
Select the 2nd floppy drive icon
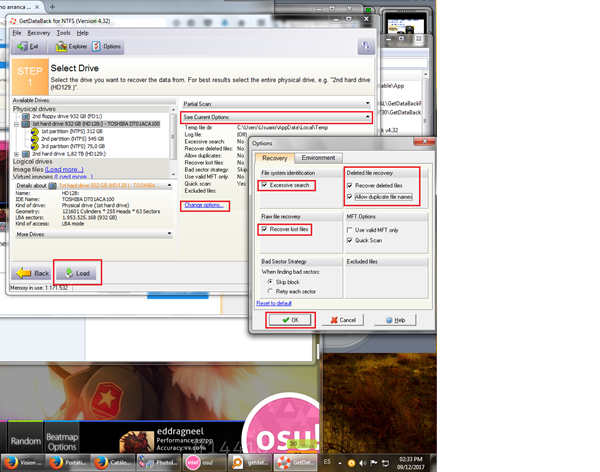tap(26, 116)
